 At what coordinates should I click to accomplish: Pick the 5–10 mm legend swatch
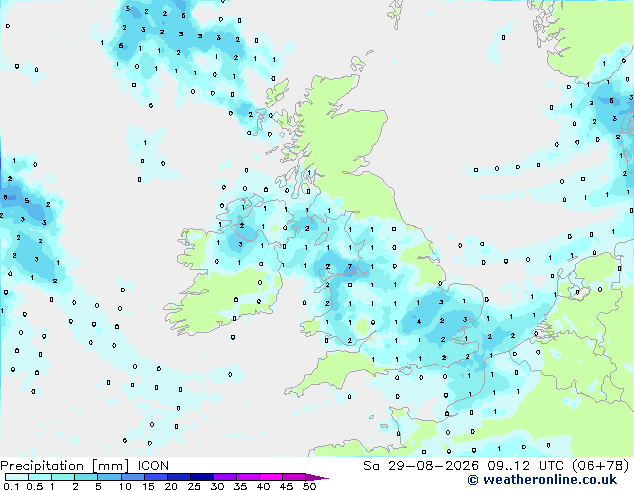click(x=109, y=477)
